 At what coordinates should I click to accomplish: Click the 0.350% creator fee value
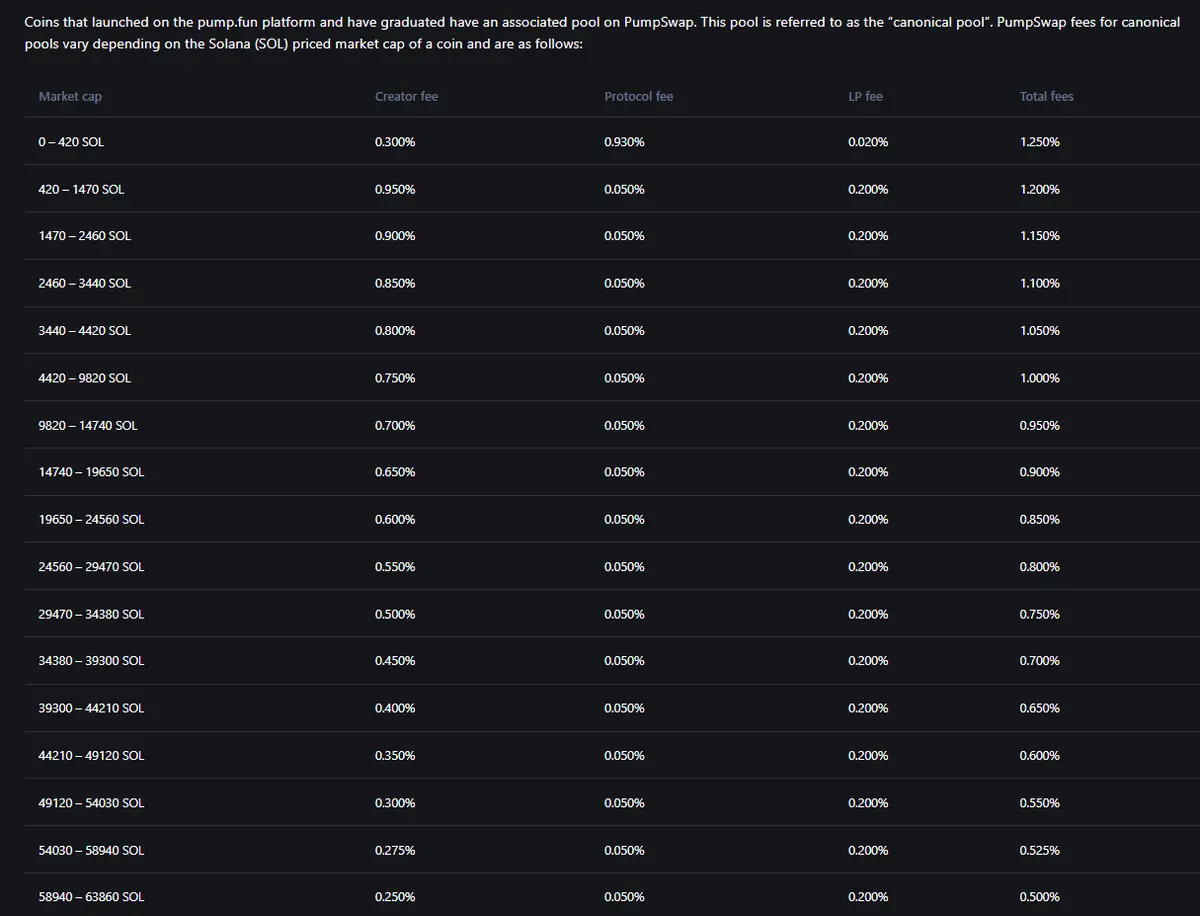pyautogui.click(x=395, y=755)
